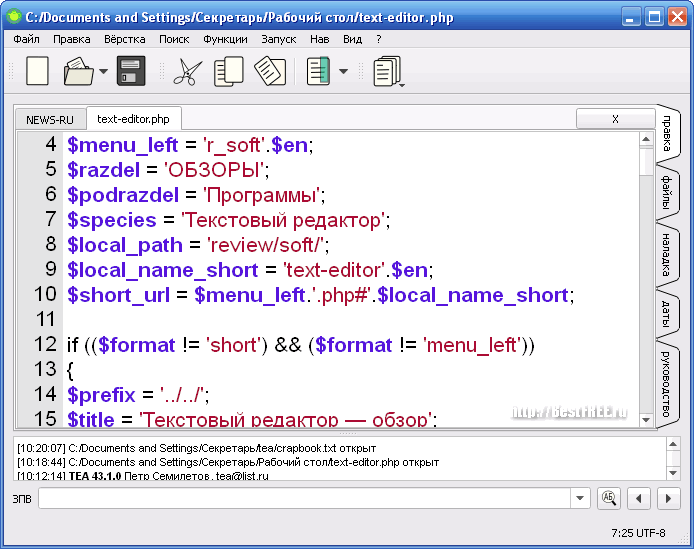
Task: Click the search magnifier button
Action: [x=609, y=499]
